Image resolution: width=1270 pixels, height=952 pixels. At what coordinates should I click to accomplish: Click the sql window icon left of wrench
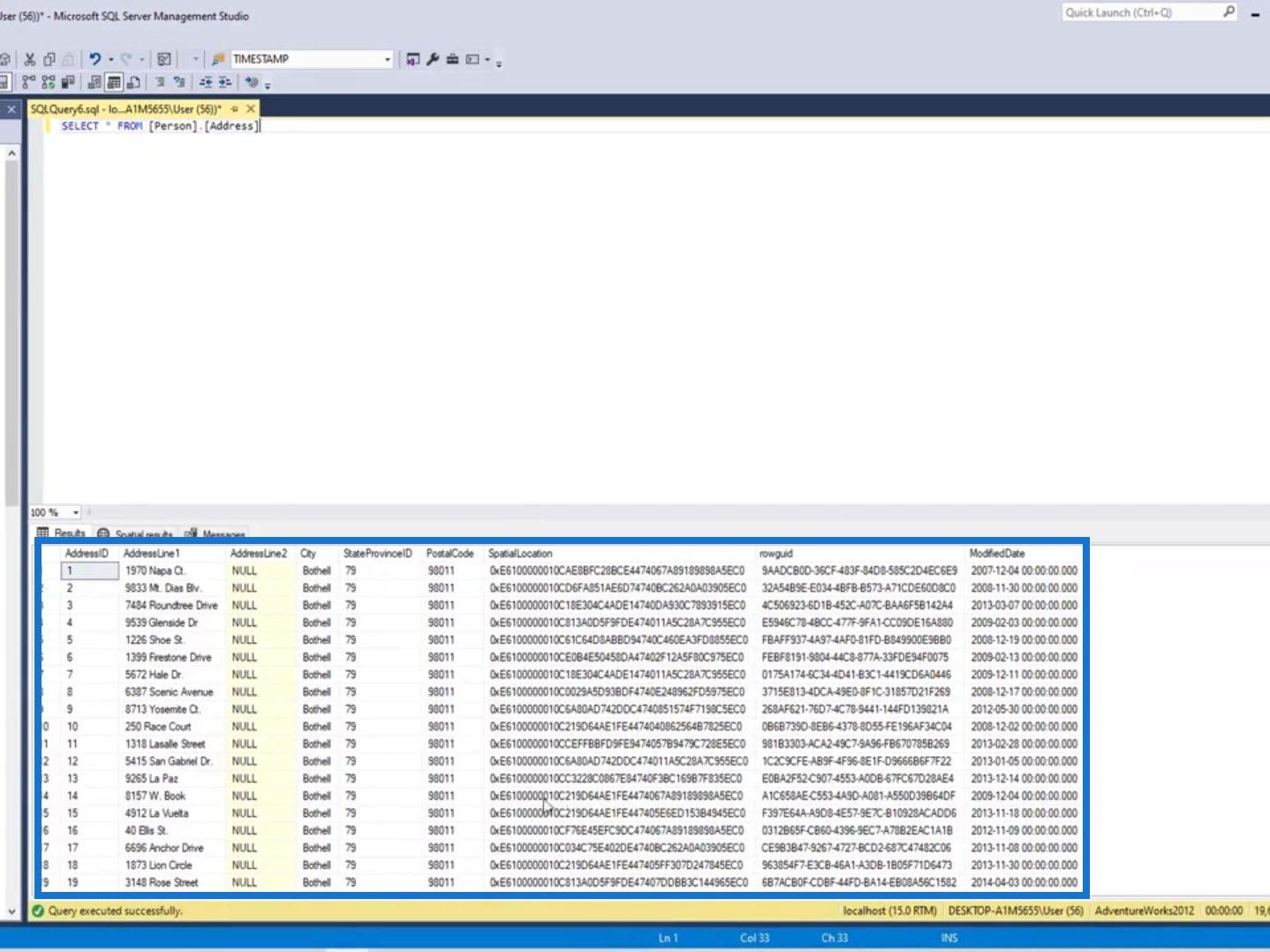[x=412, y=59]
